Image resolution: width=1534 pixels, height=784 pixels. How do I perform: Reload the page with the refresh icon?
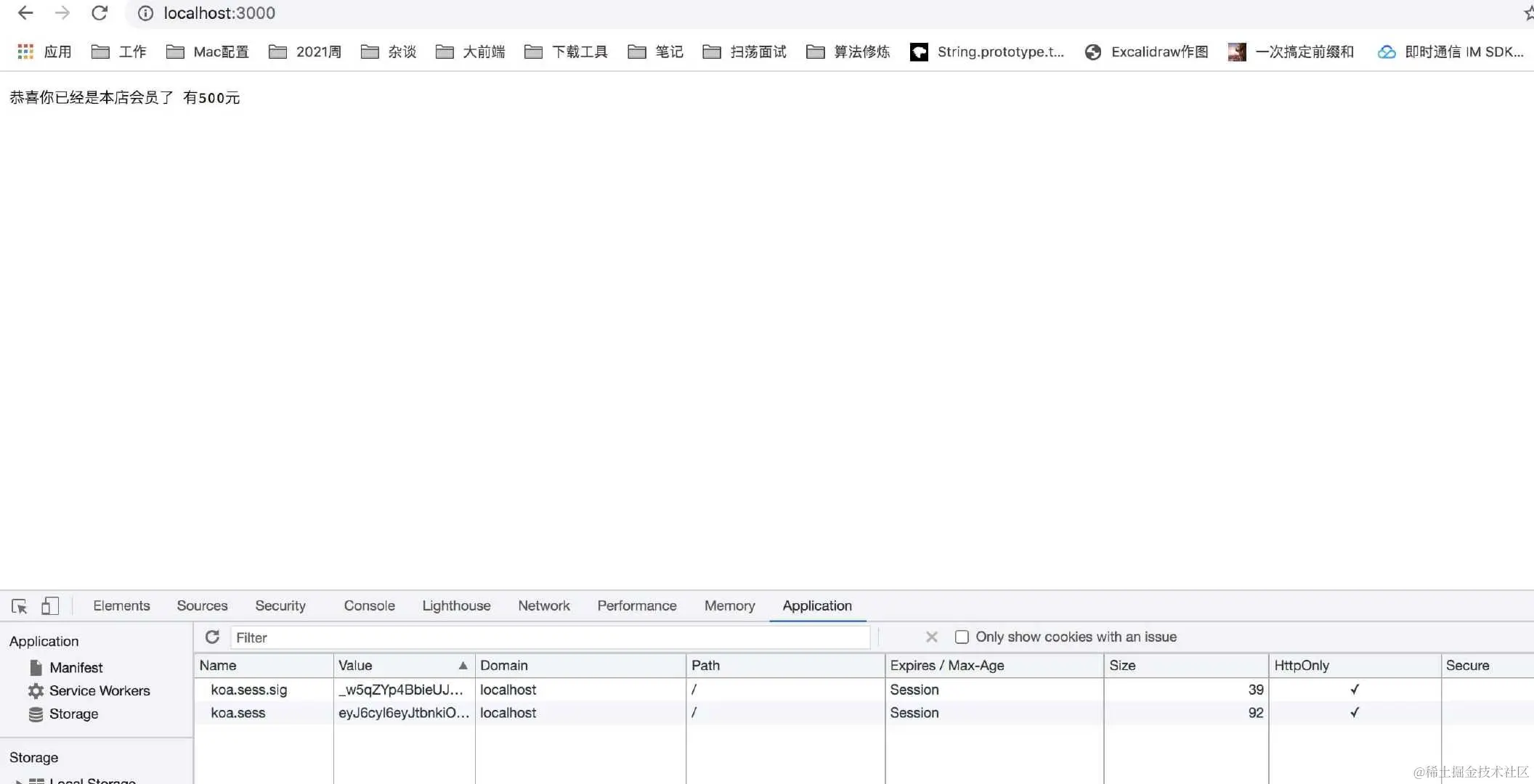point(100,13)
